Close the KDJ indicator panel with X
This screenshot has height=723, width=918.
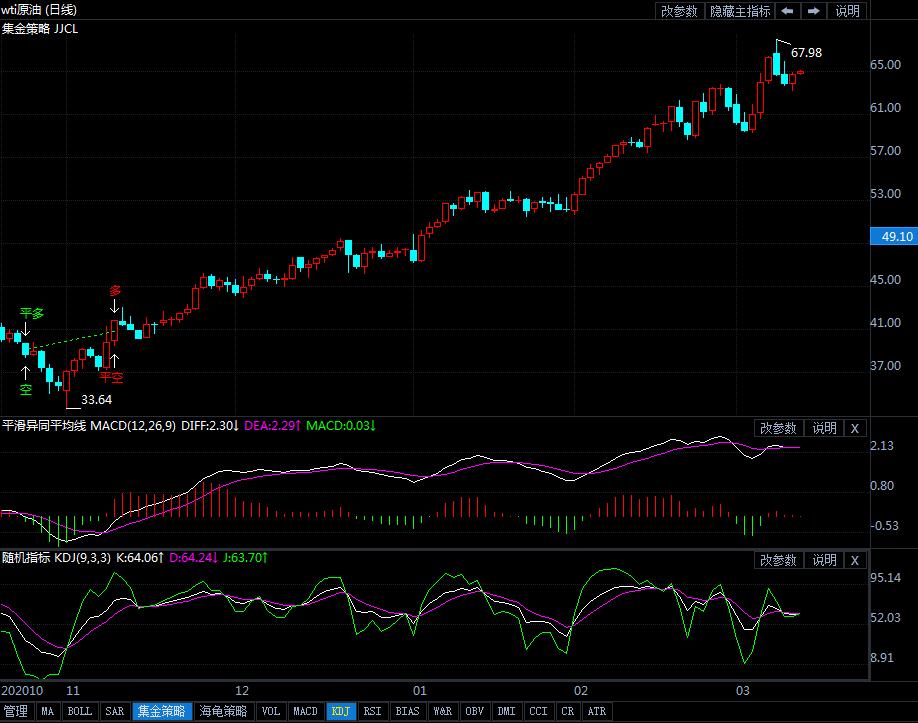pyautogui.click(x=854, y=560)
